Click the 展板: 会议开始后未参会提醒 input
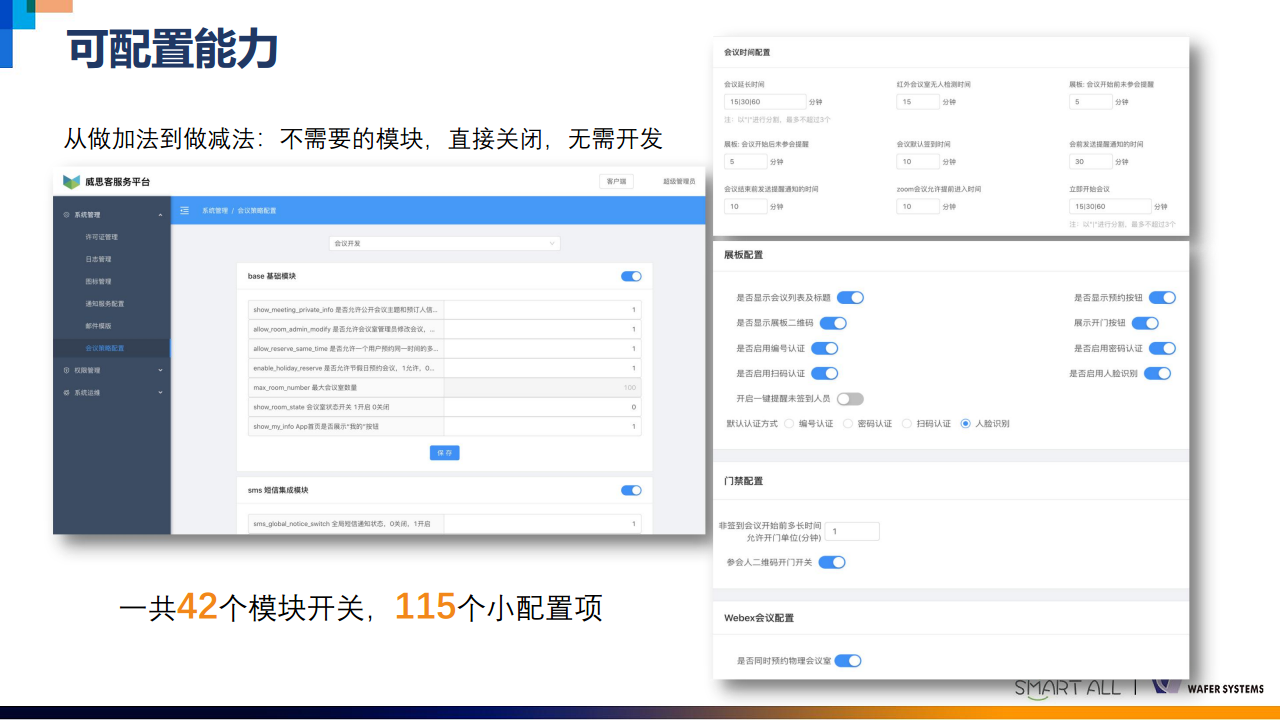 coord(745,161)
